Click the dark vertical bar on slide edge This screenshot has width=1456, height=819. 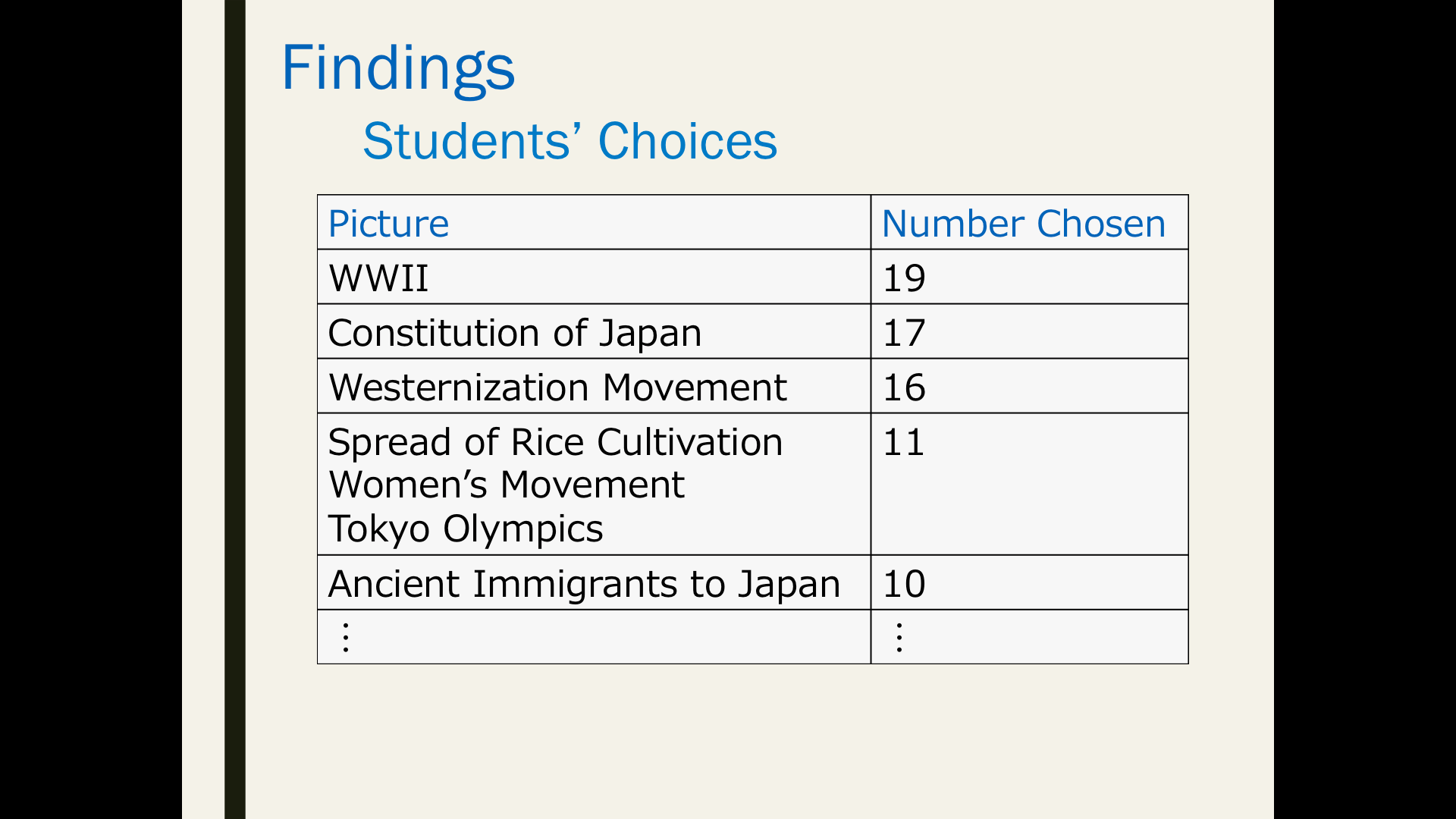[235, 409]
